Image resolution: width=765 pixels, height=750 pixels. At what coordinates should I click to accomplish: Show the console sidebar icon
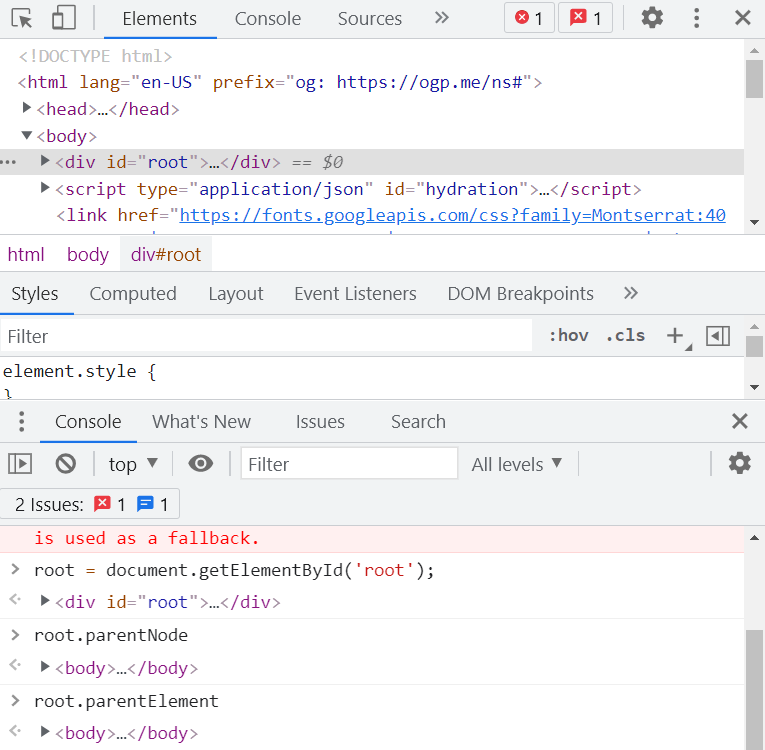click(20, 464)
